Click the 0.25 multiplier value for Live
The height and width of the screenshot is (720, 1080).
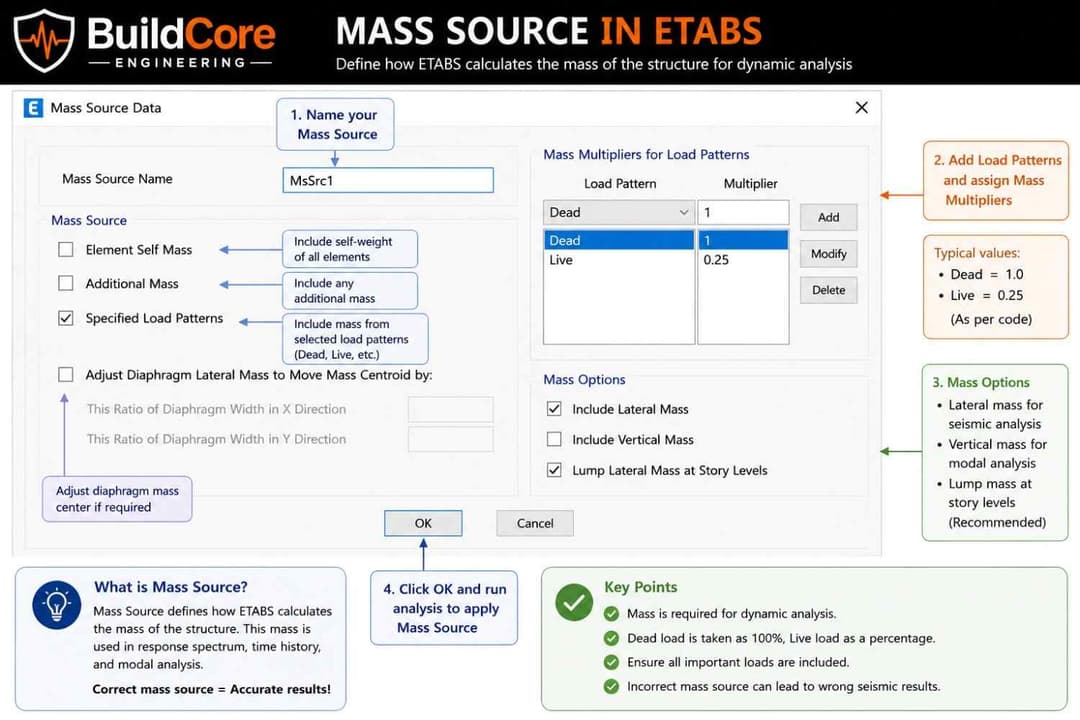point(716,260)
